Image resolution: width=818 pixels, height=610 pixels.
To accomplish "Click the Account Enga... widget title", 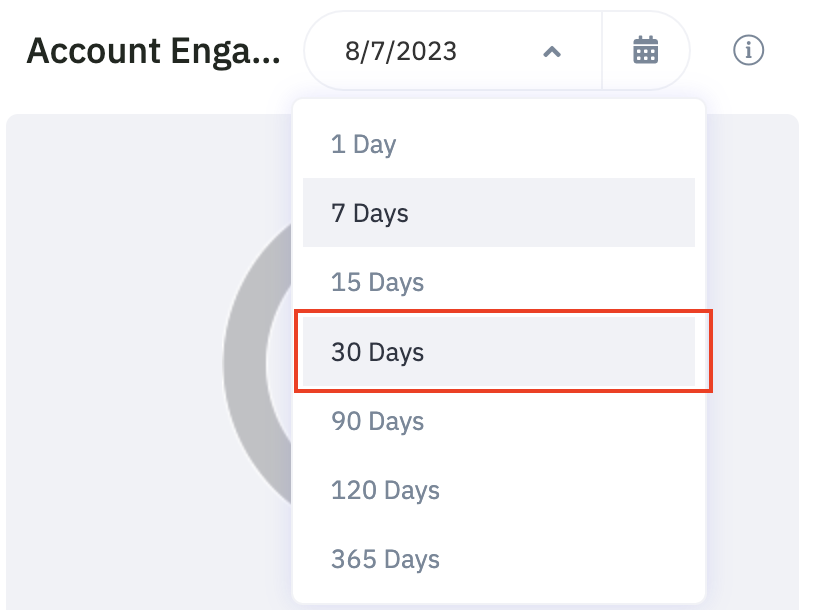I will click(153, 51).
